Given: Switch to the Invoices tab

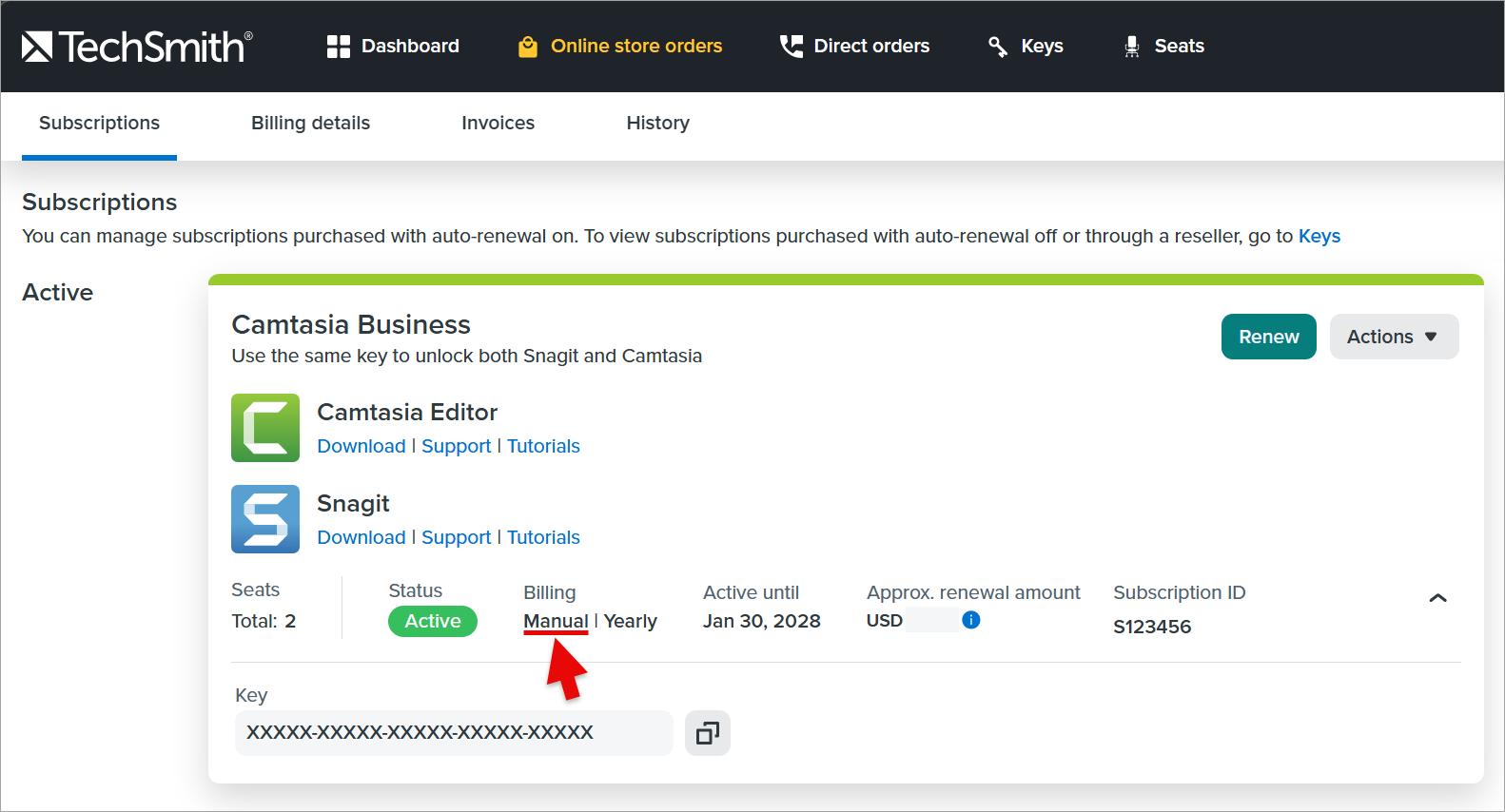Looking at the screenshot, I should click(498, 124).
